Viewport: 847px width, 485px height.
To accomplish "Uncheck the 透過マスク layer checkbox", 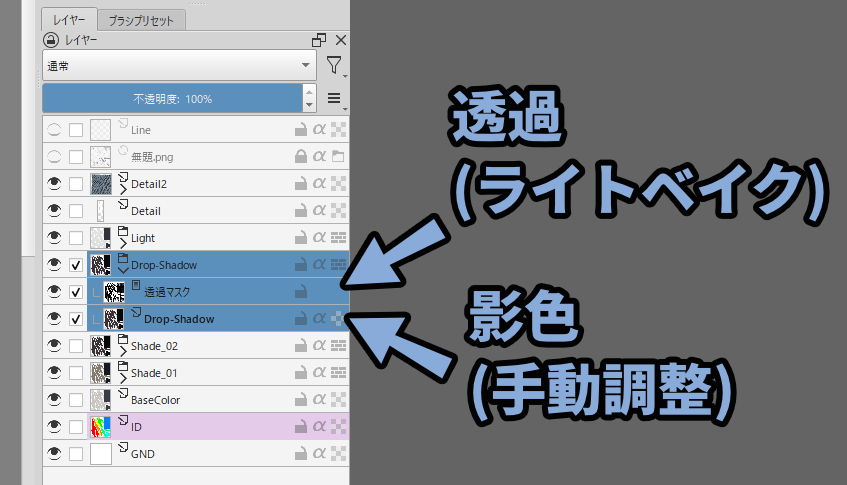I will click(76, 292).
